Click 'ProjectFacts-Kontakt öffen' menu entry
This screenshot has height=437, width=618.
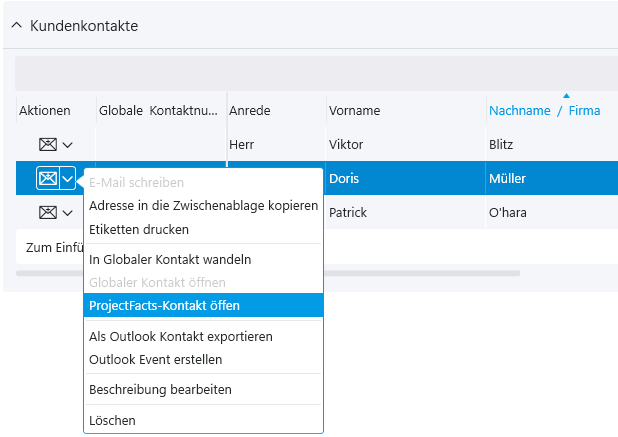point(165,305)
